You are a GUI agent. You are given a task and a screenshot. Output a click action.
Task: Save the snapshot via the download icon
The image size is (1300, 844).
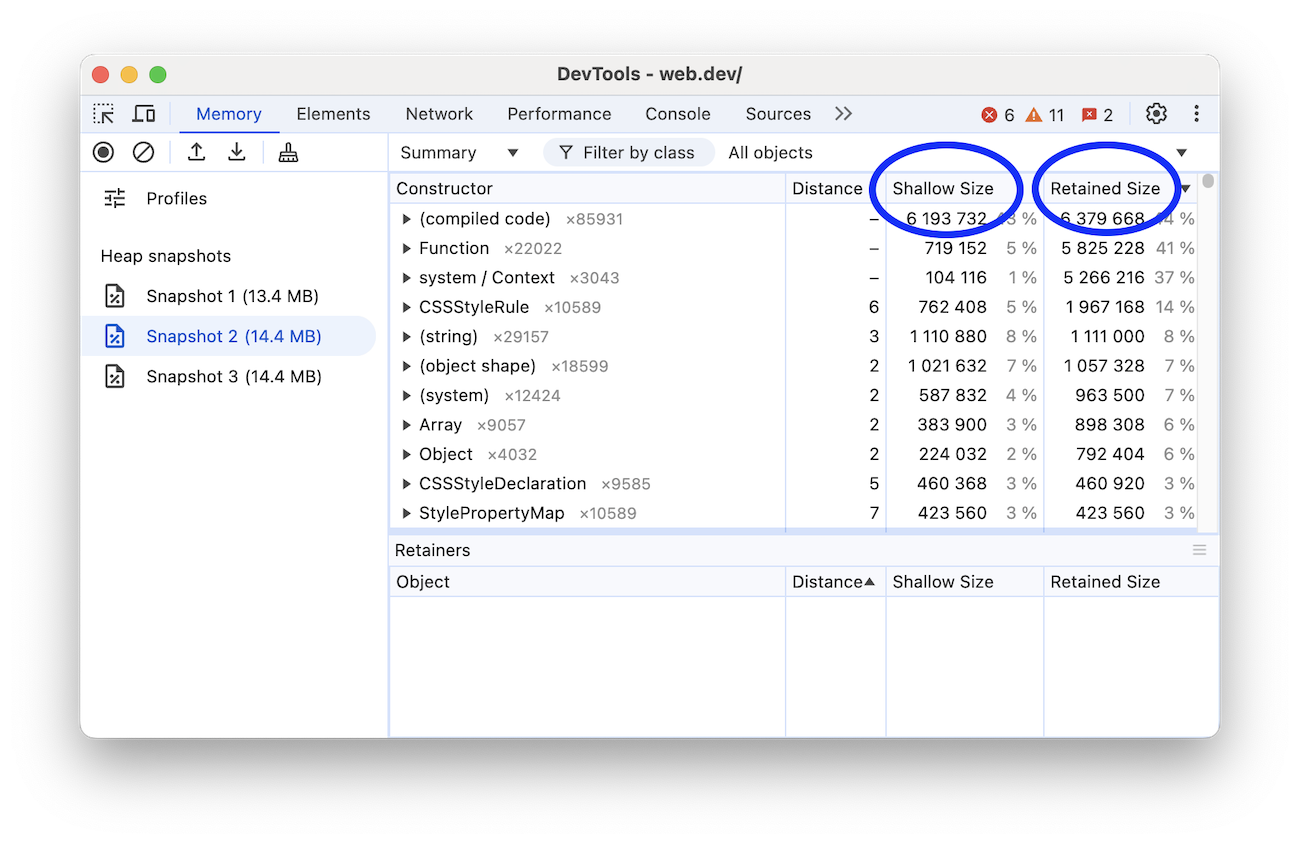pos(237,152)
